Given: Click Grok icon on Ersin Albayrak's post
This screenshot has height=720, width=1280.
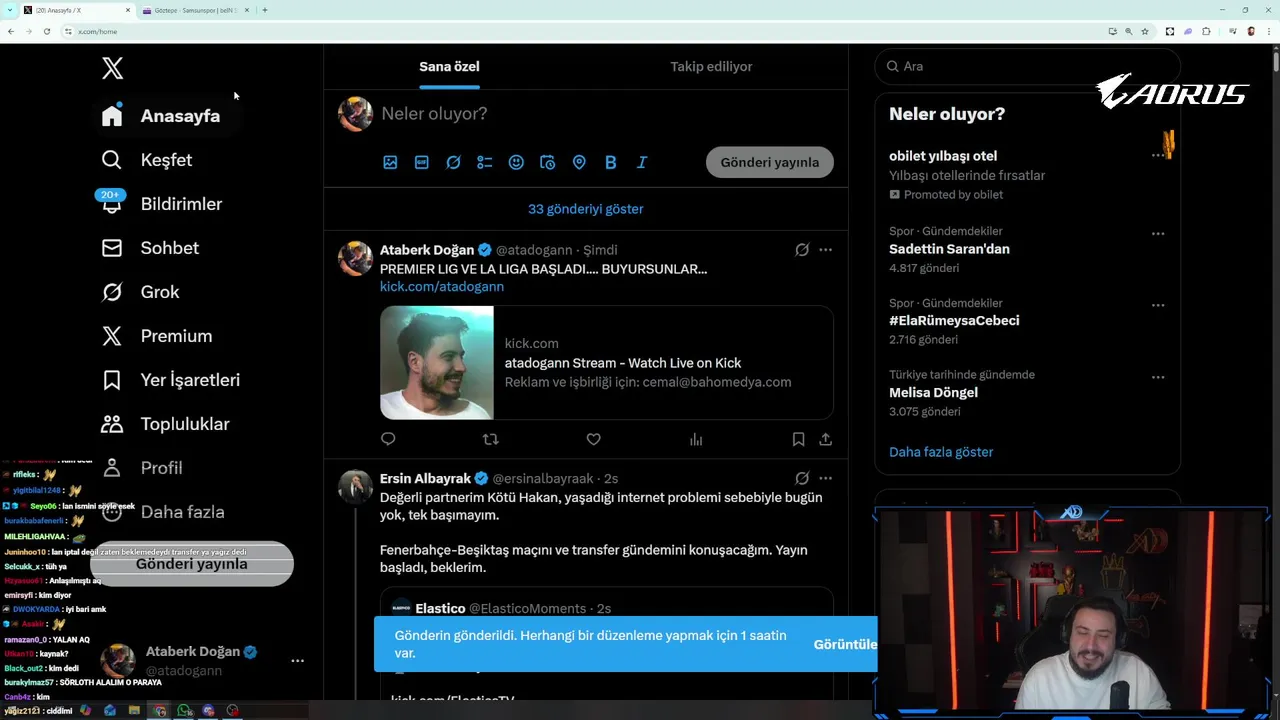Looking at the screenshot, I should coord(802,479).
